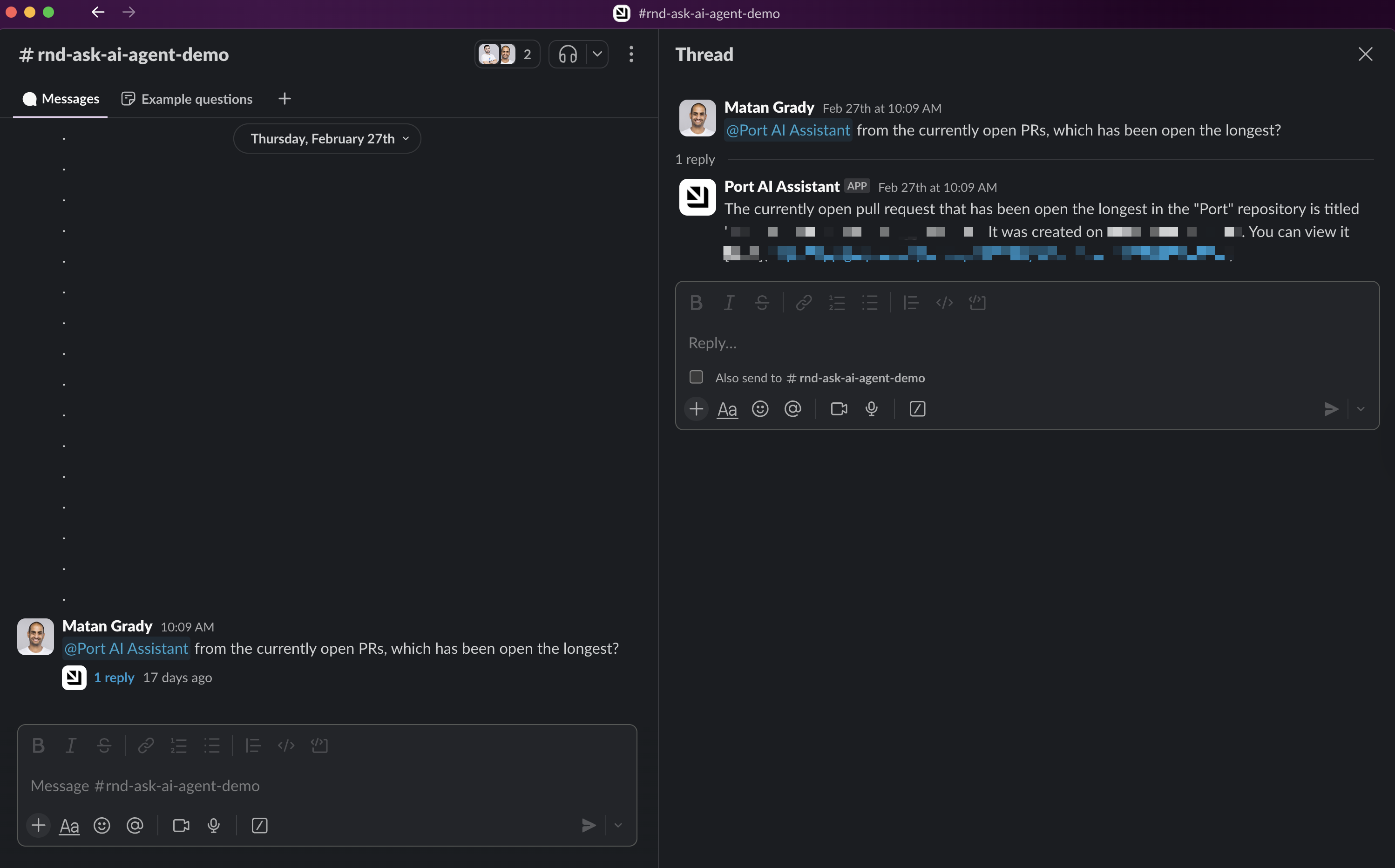Mention someone in channel message composer
The height and width of the screenshot is (868, 1395).
(x=135, y=826)
